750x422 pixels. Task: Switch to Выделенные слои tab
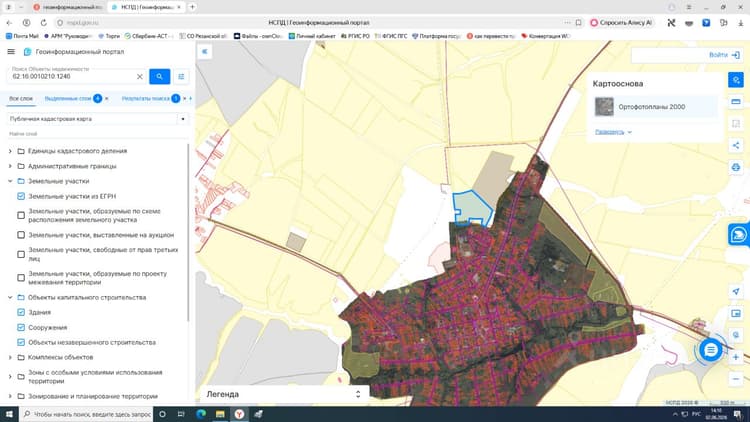point(68,99)
